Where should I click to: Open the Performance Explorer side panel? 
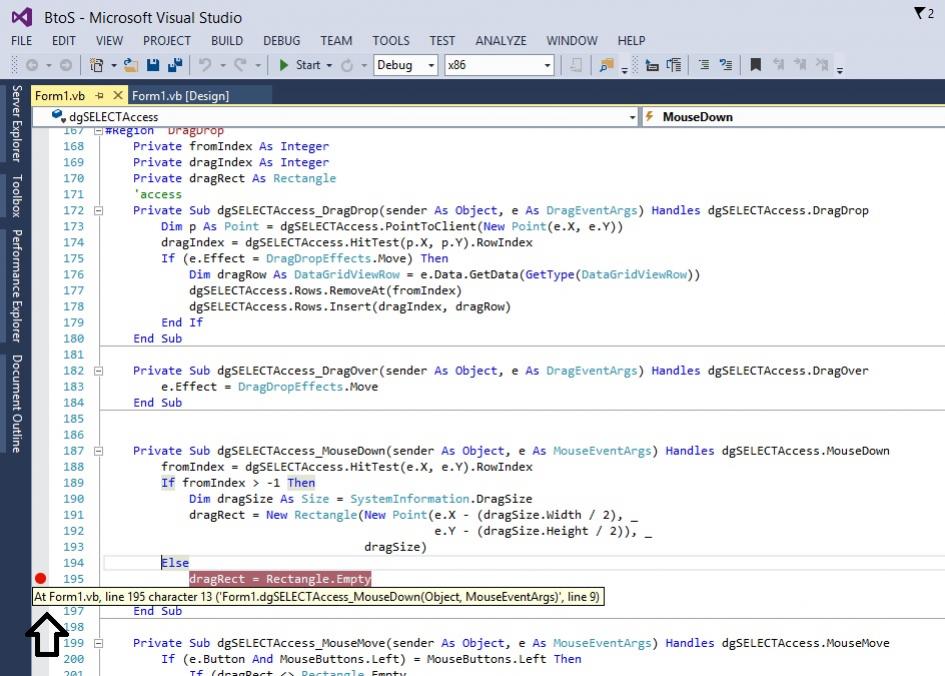(x=16, y=286)
